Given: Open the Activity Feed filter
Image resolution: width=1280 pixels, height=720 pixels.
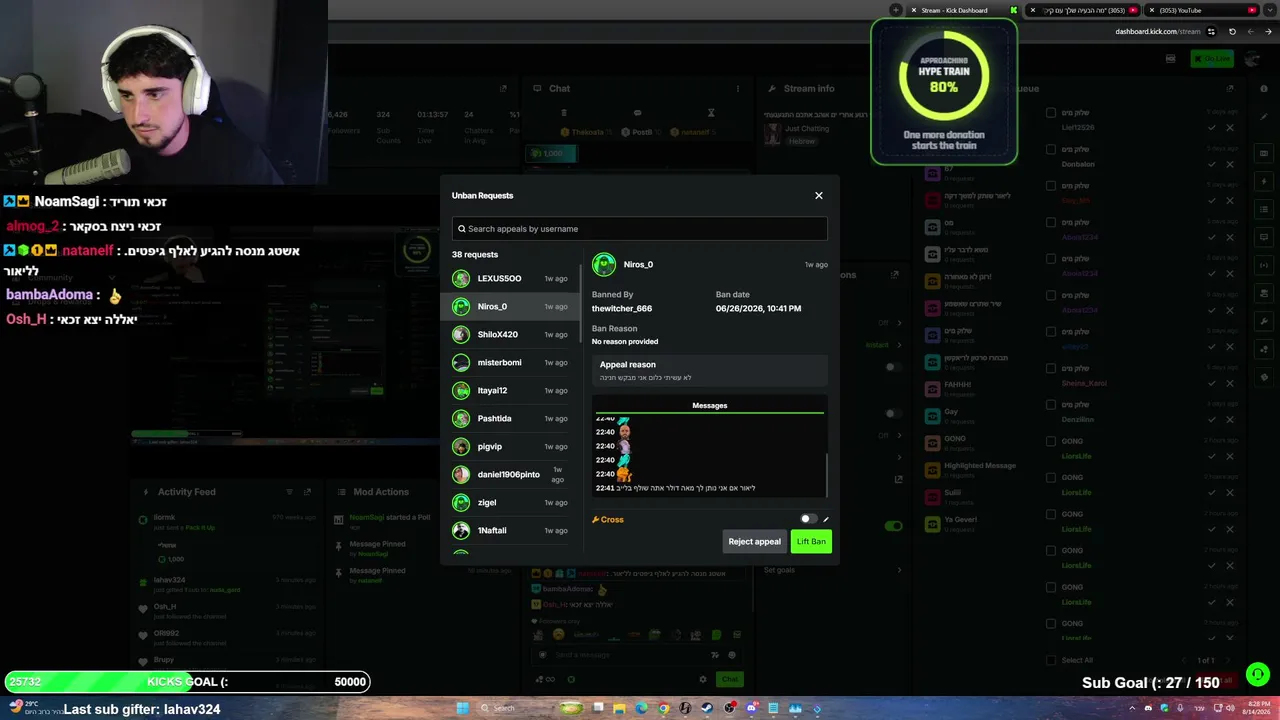Looking at the screenshot, I should (x=290, y=492).
